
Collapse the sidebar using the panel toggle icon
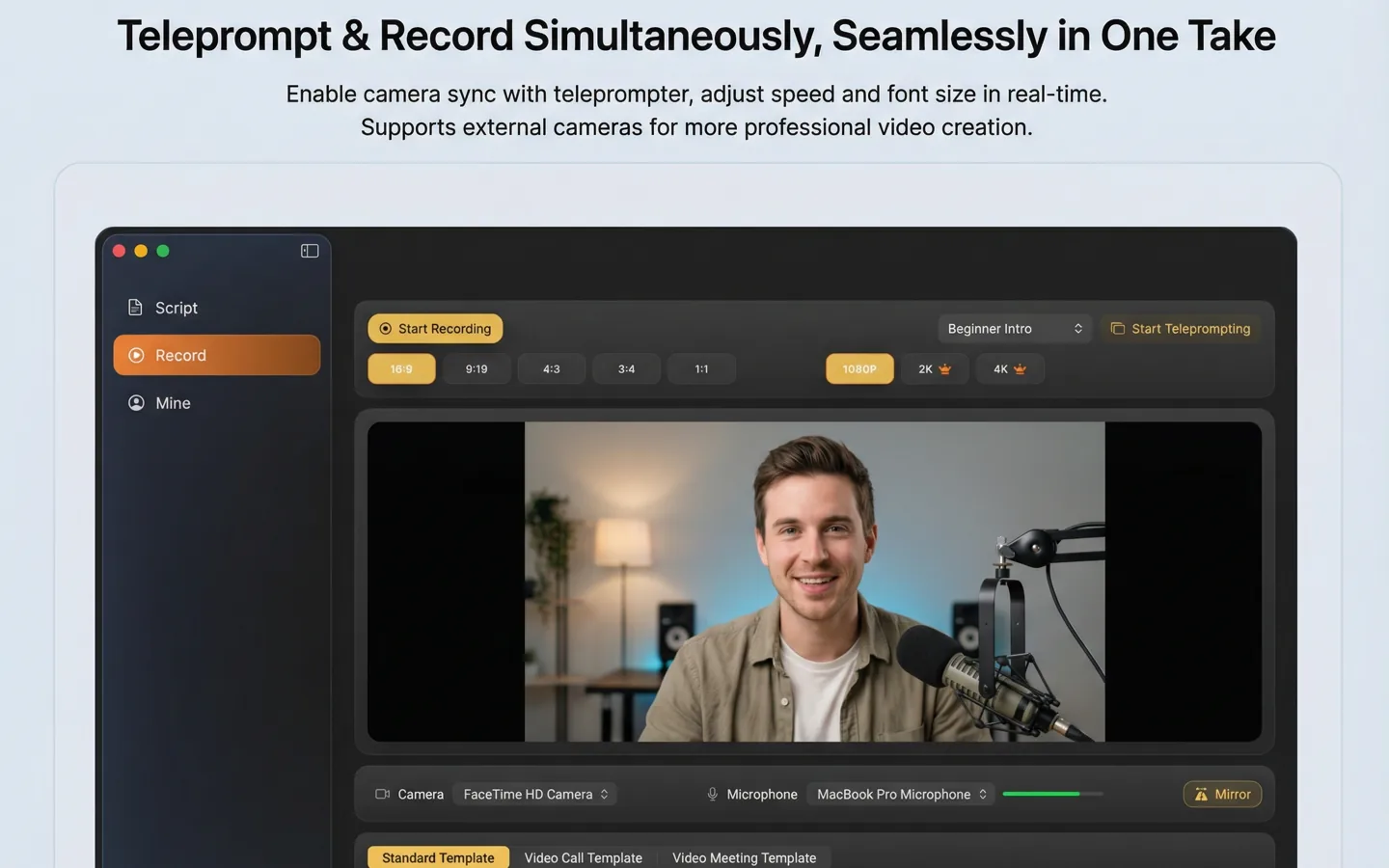pyautogui.click(x=309, y=251)
